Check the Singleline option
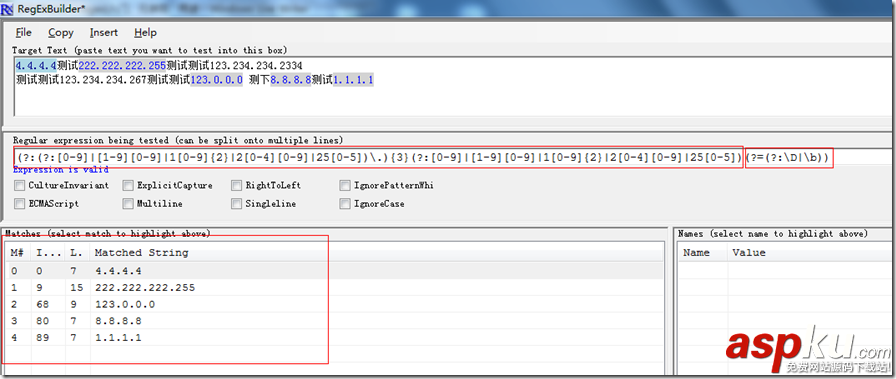The width and height of the screenshot is (896, 379). coord(237,204)
